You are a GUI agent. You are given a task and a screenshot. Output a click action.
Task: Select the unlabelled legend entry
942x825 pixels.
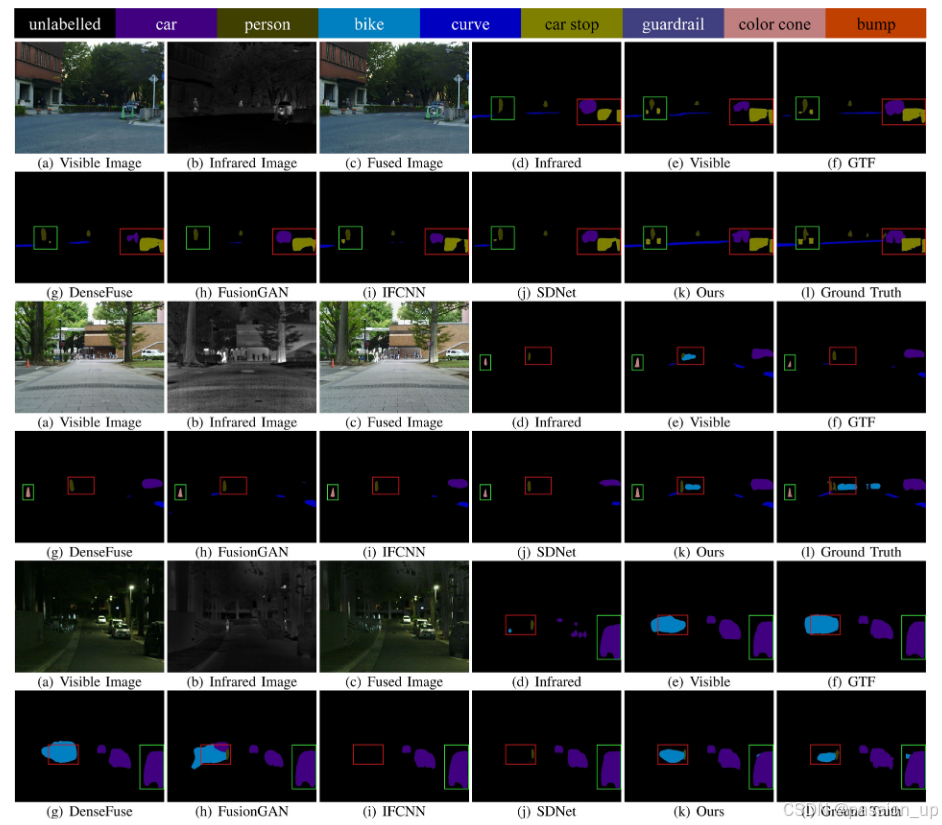63,23
